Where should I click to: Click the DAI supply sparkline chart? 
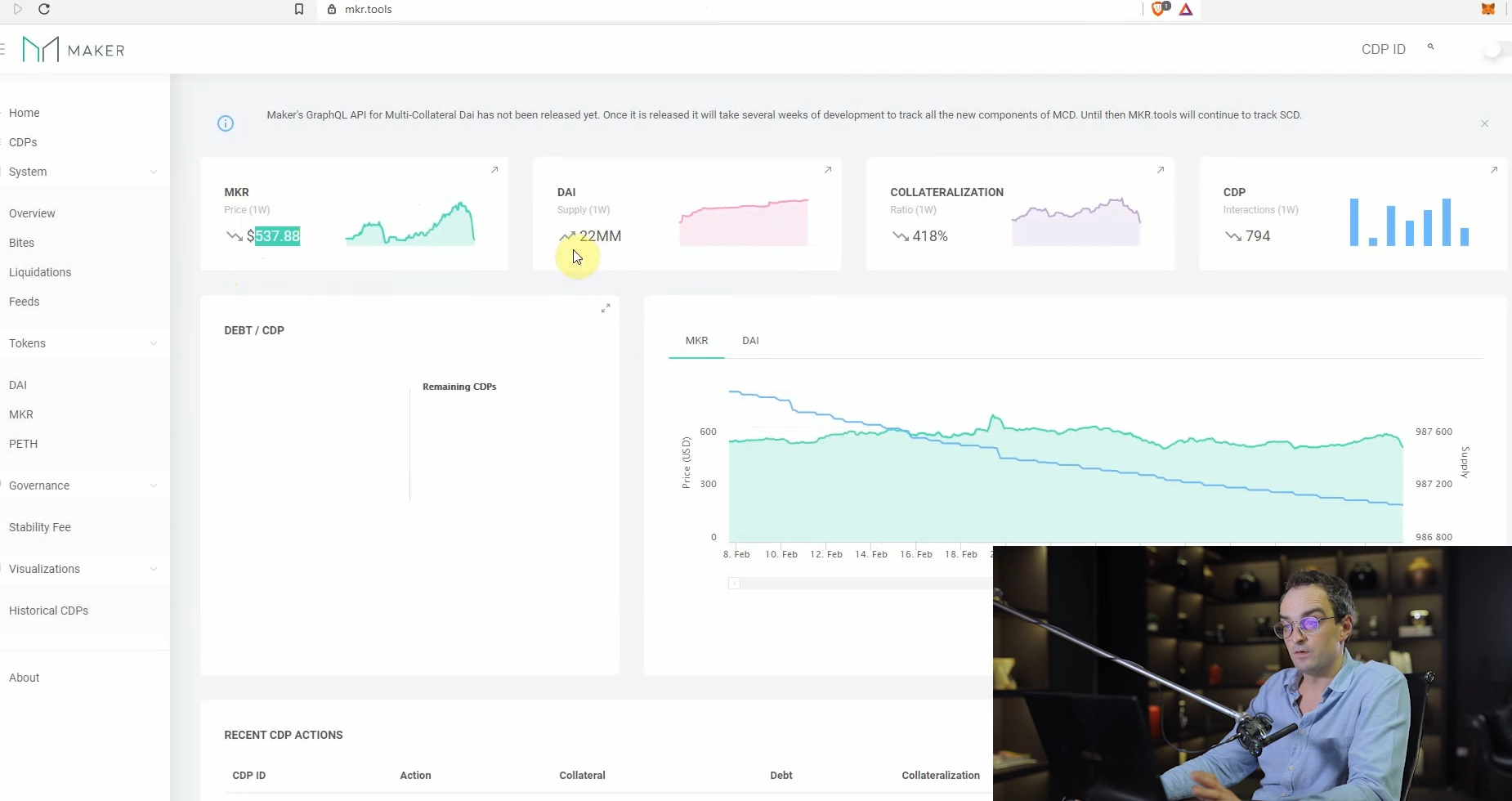(744, 222)
